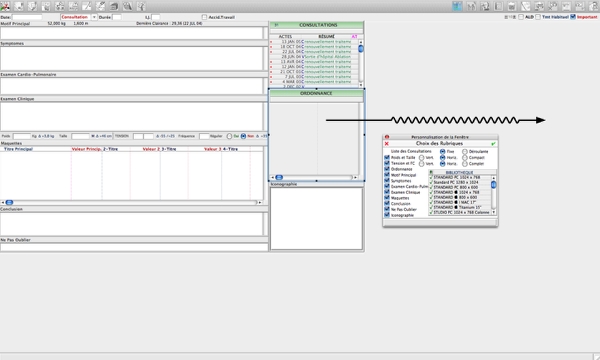Select the 18 OCT 04 consultation row

click(314, 47)
